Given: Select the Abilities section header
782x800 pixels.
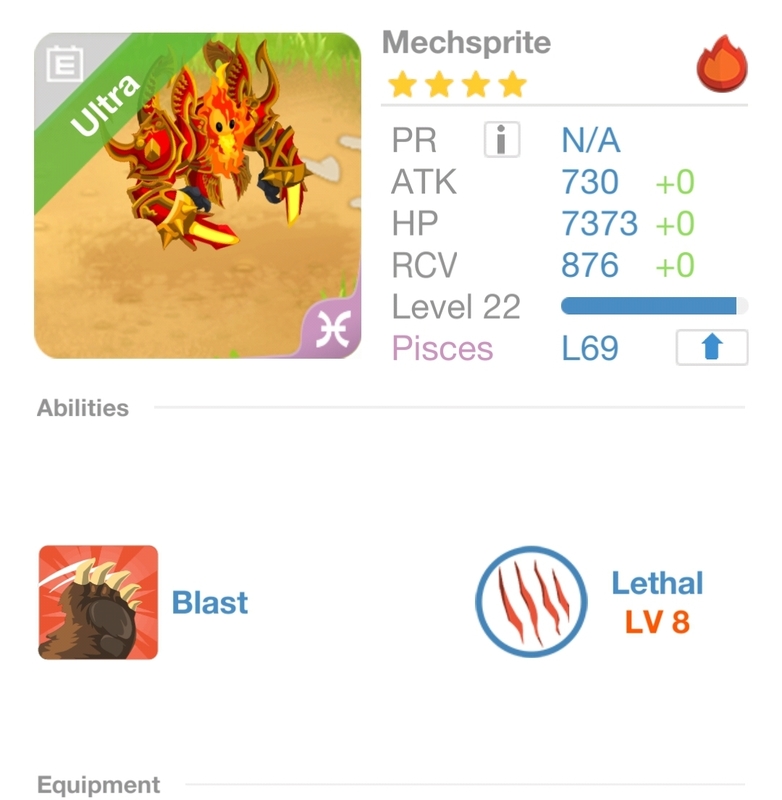Looking at the screenshot, I should [x=83, y=408].
